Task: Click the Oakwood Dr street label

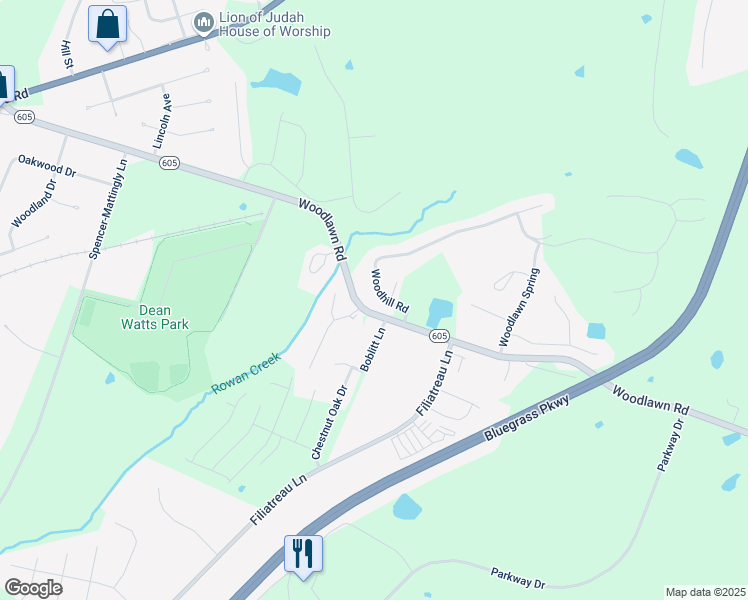Action: (x=47, y=166)
